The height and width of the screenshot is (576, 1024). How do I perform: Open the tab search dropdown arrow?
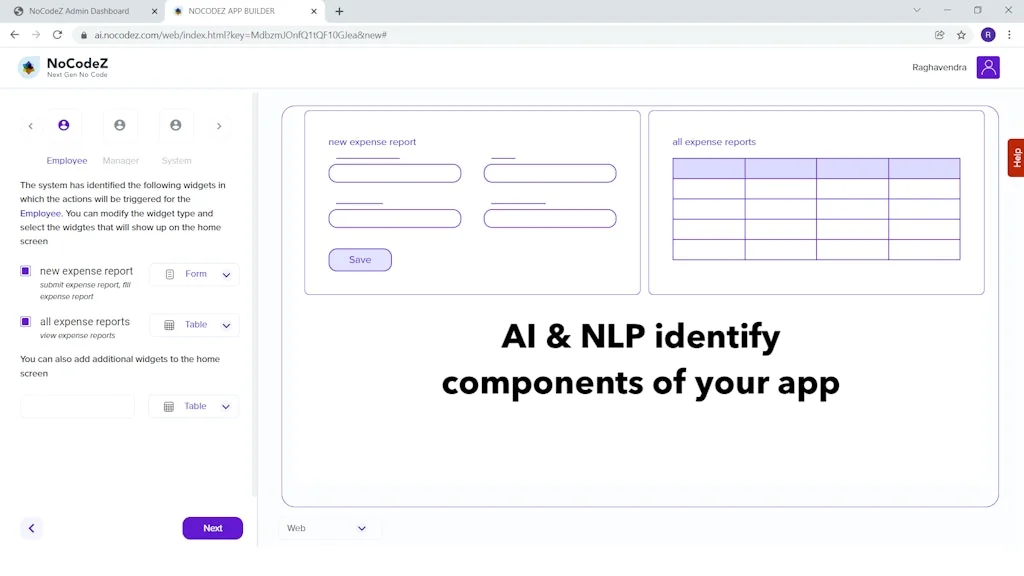917,10
